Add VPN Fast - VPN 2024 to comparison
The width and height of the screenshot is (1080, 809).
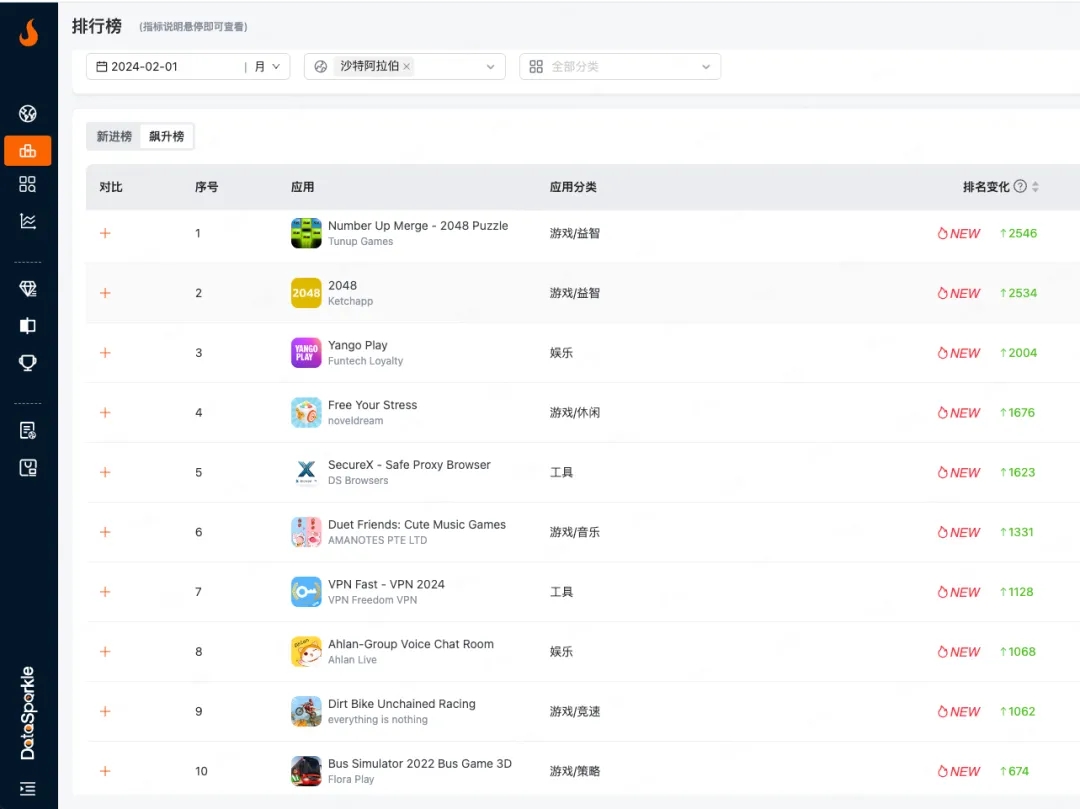tap(105, 592)
